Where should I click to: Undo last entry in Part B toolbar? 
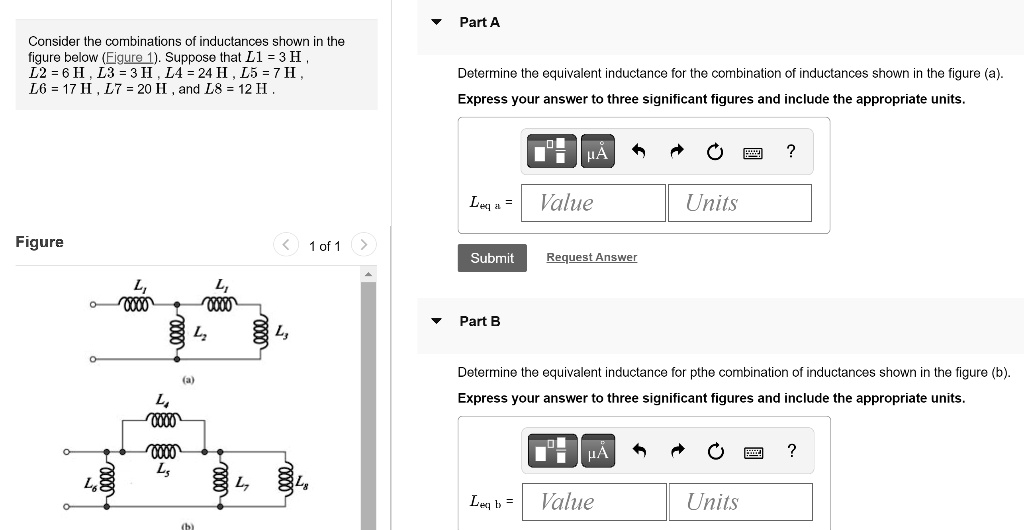coord(639,450)
